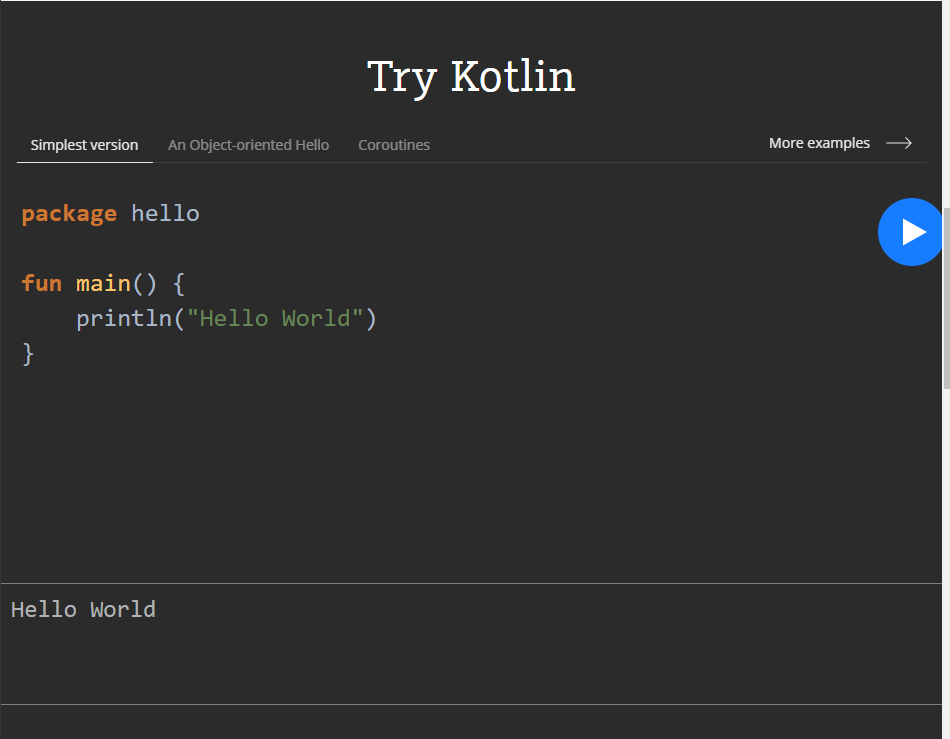Click the vertical page scrollbar thumb
Screen dimensions: 950x739
[x=946, y=298]
